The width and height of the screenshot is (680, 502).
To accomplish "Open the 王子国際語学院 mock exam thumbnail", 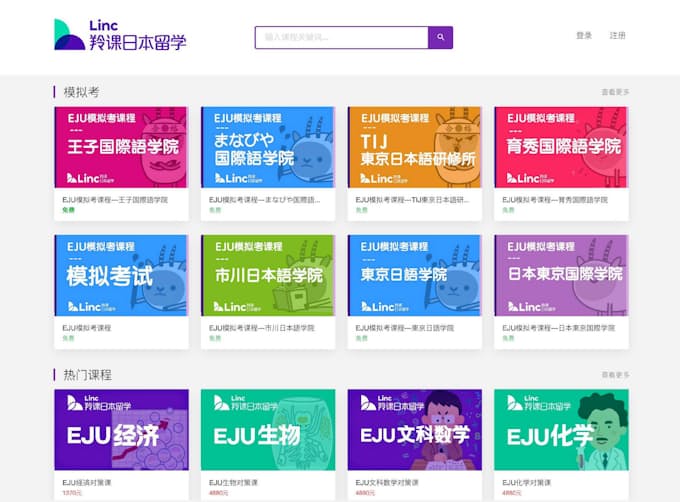I will (121, 148).
